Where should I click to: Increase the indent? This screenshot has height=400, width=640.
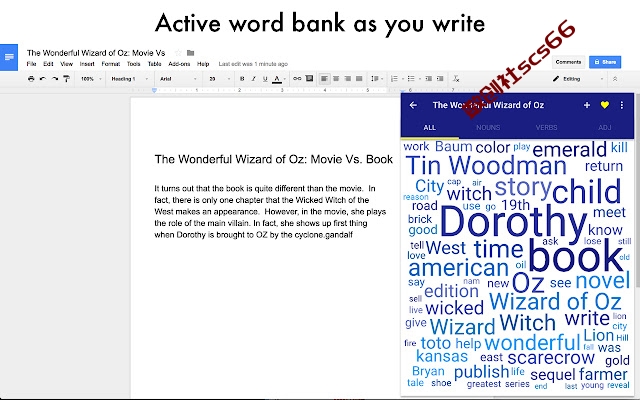(x=440, y=79)
